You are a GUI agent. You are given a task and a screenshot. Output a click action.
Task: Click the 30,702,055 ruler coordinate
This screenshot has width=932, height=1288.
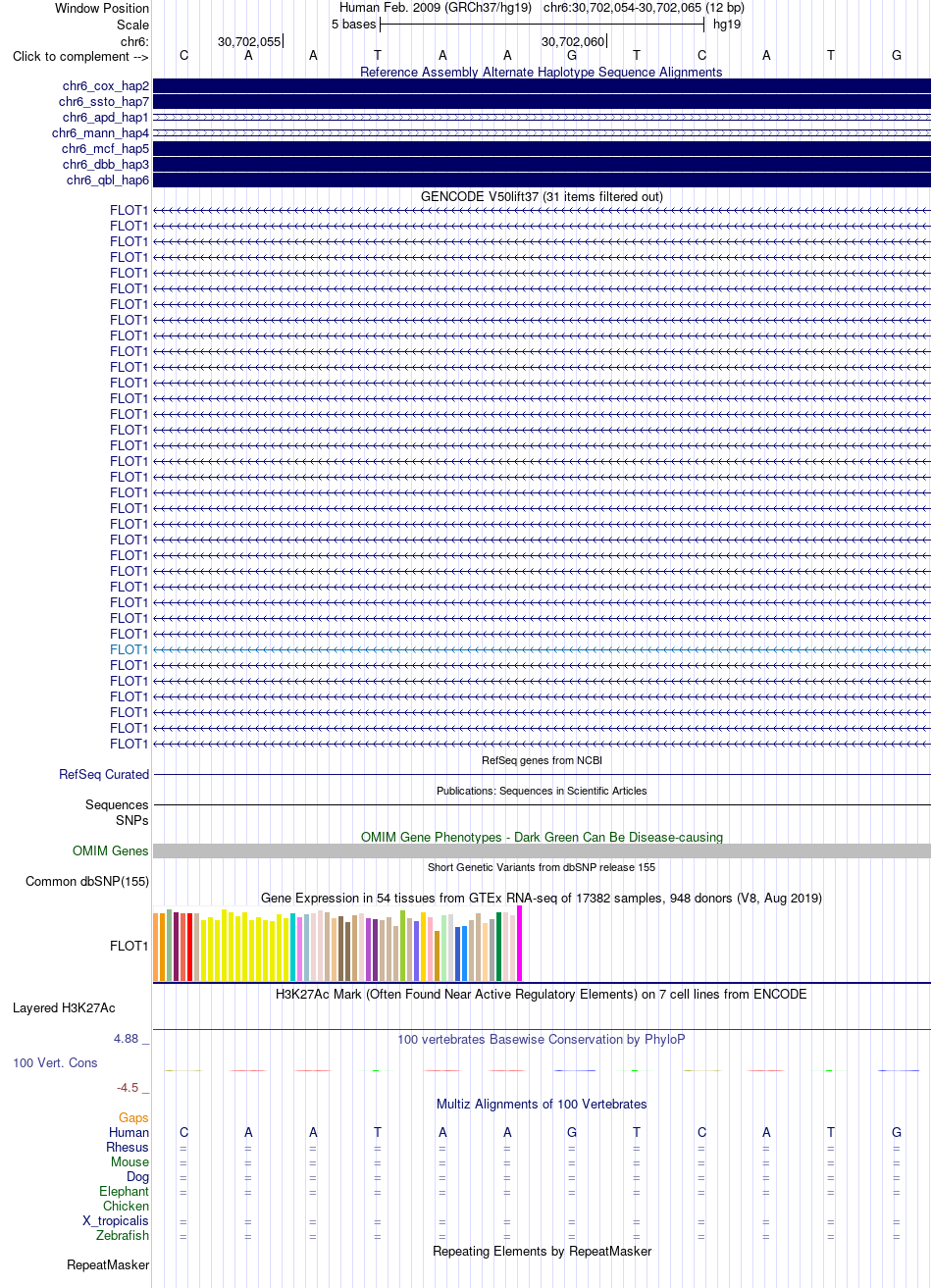(249, 41)
